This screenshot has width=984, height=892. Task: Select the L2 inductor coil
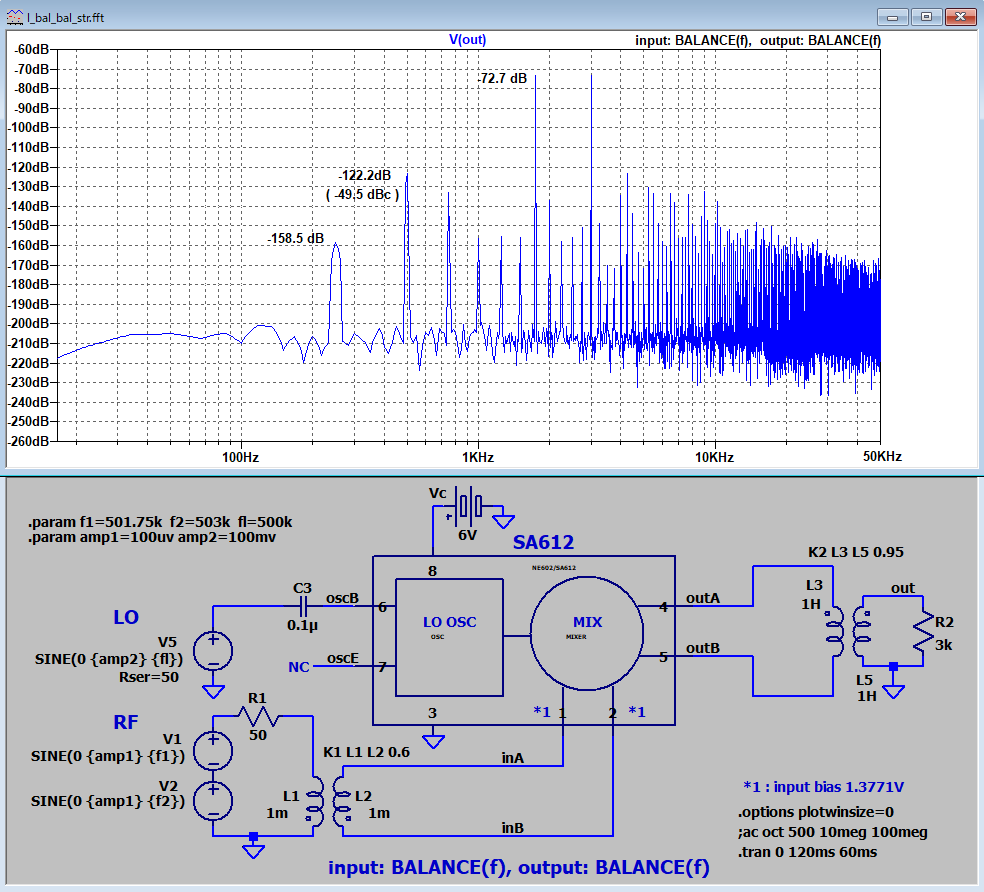(342, 801)
